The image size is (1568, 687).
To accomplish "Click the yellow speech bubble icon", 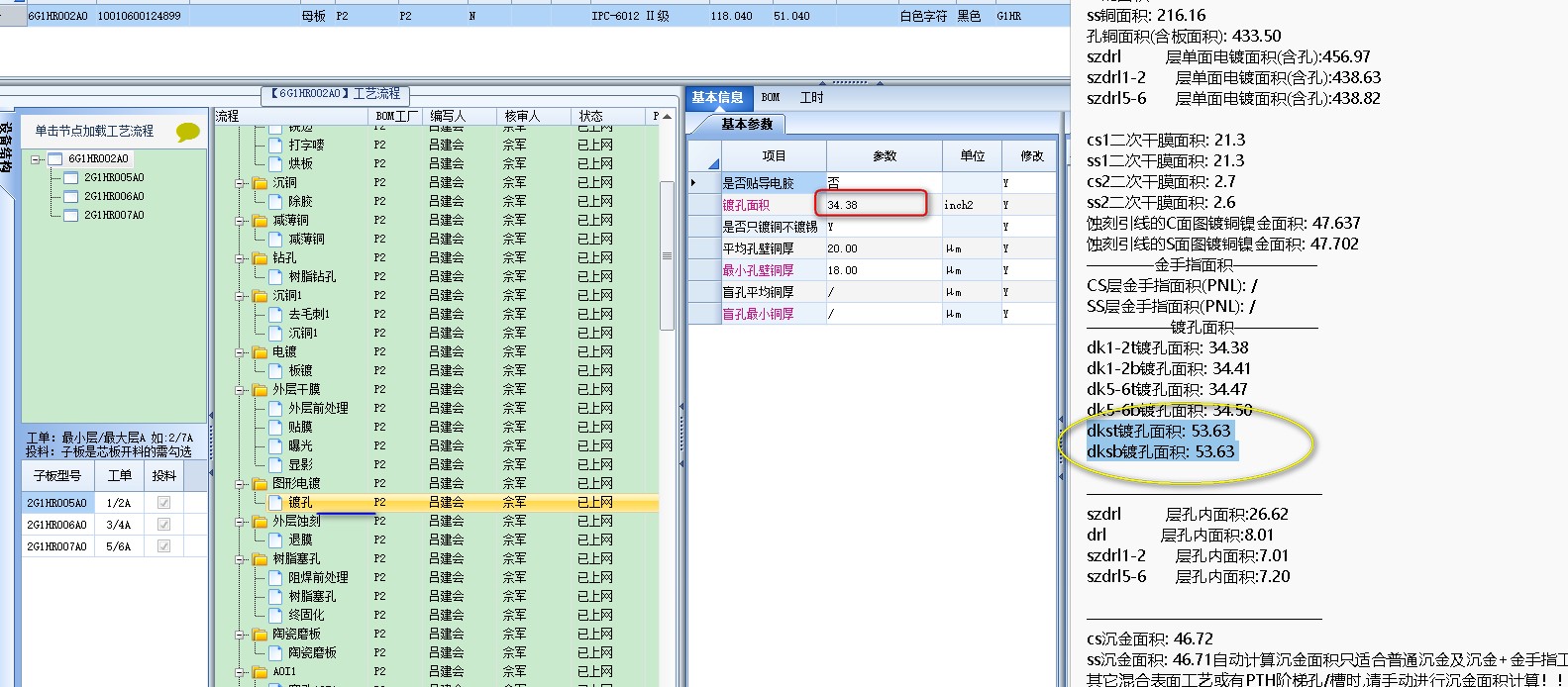I will (x=187, y=132).
